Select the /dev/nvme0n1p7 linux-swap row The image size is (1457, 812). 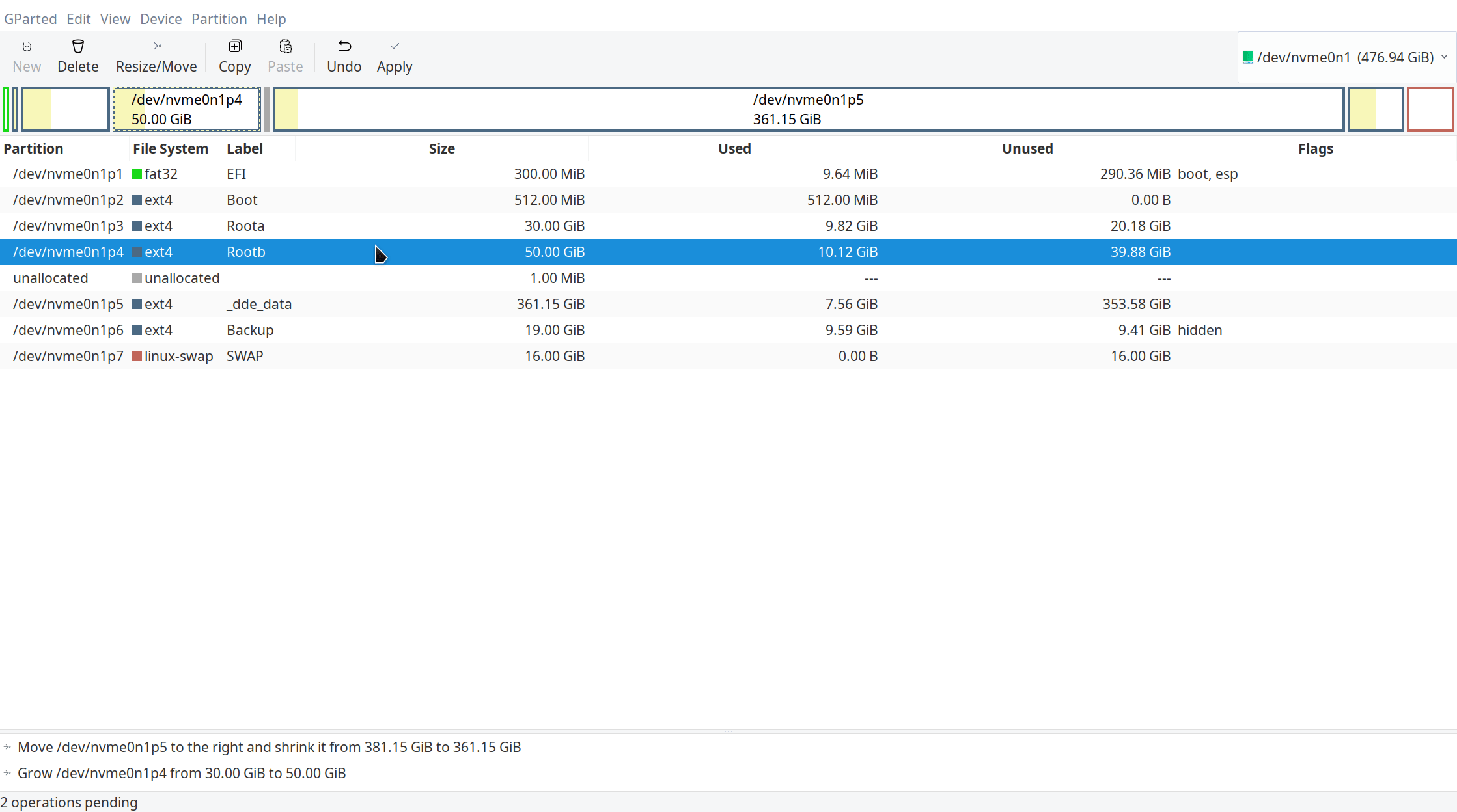391,356
